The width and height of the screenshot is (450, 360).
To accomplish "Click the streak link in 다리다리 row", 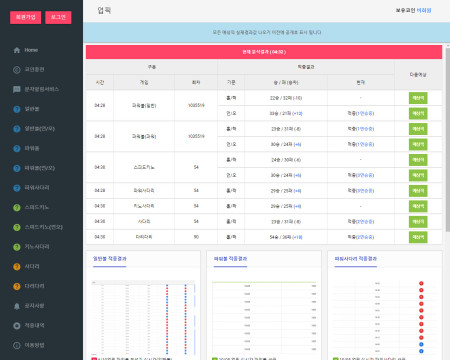I will 365,237.
